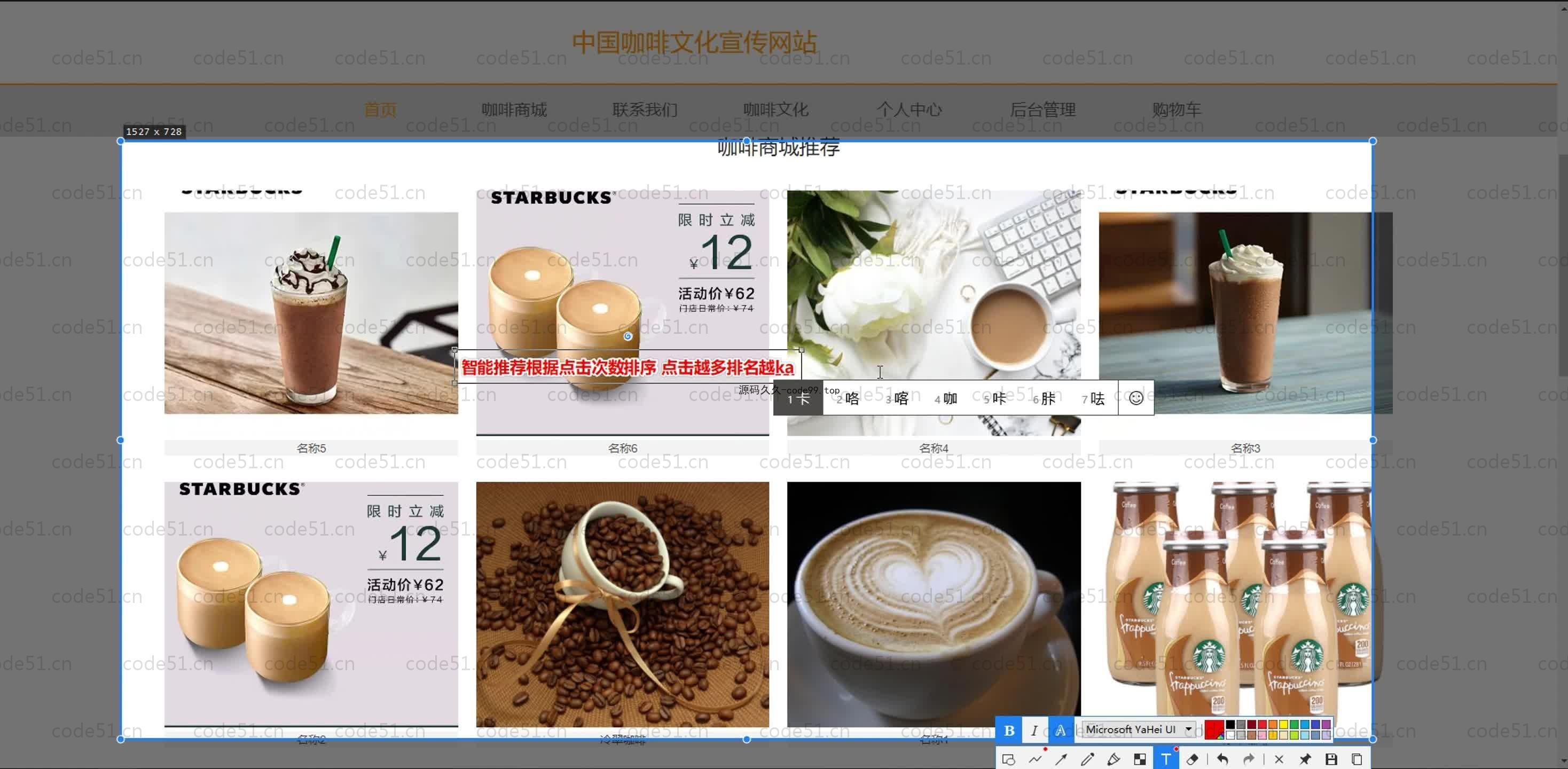Screen dimensions: 1568x769
Task: Pick the black color swatch
Action: tap(1231, 725)
